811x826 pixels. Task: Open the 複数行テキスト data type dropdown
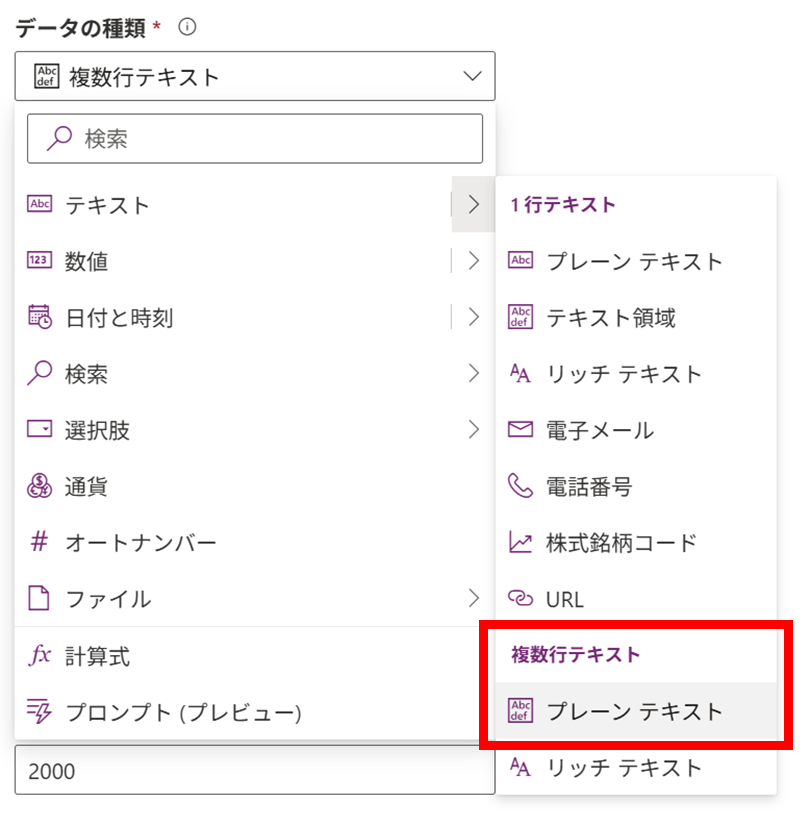255,77
